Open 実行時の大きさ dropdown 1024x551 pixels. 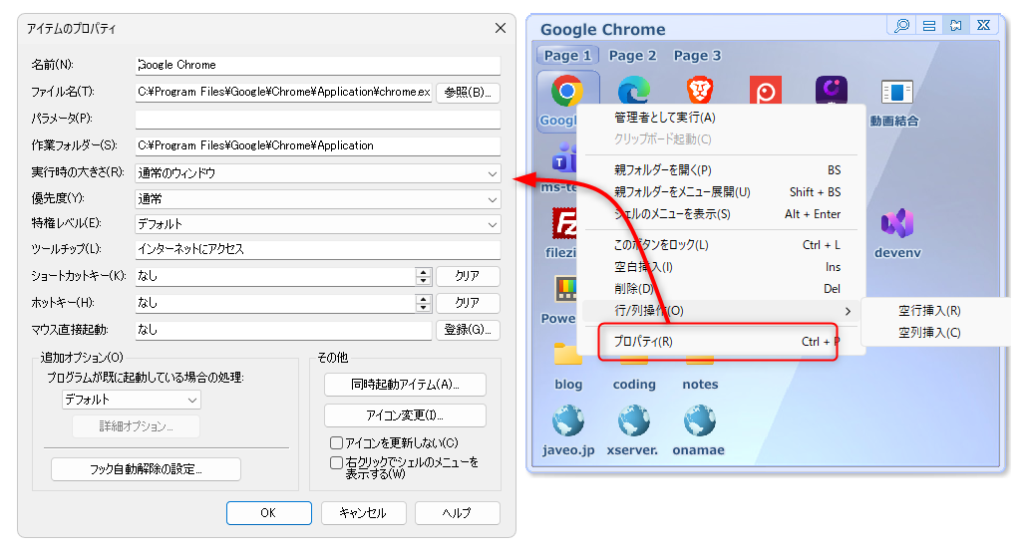(318, 173)
